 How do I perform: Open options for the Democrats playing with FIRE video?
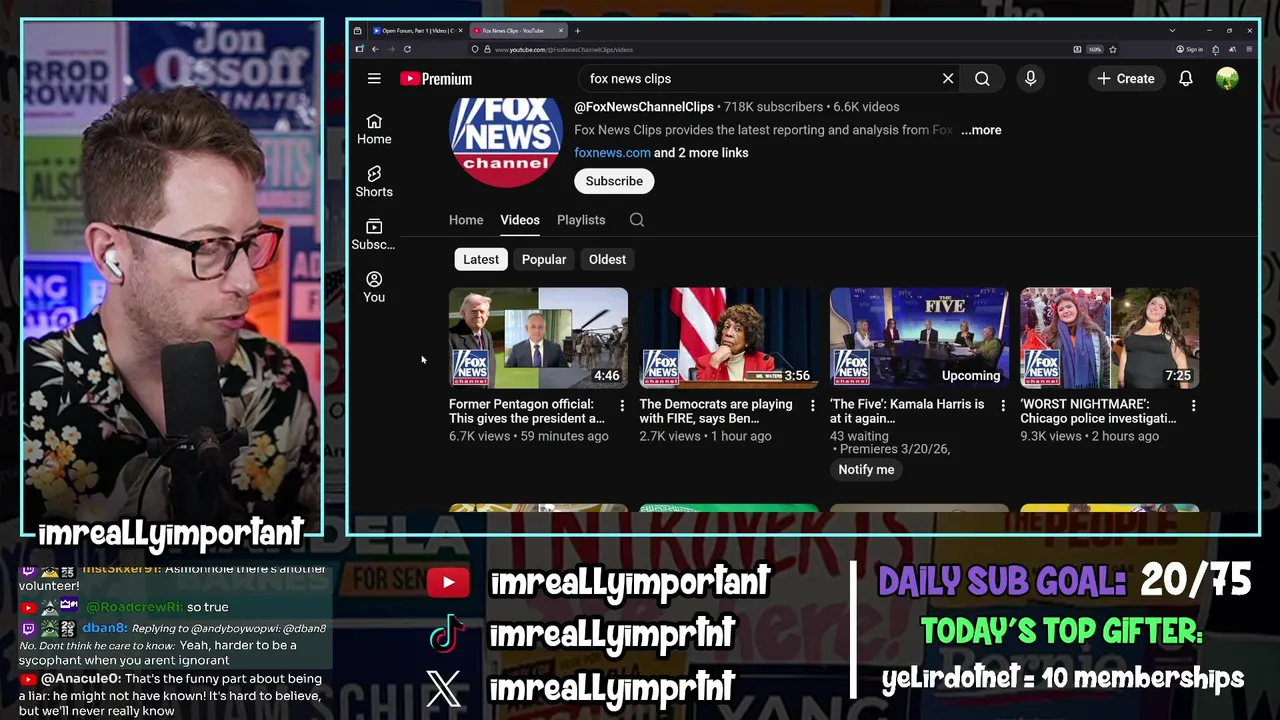coord(812,405)
